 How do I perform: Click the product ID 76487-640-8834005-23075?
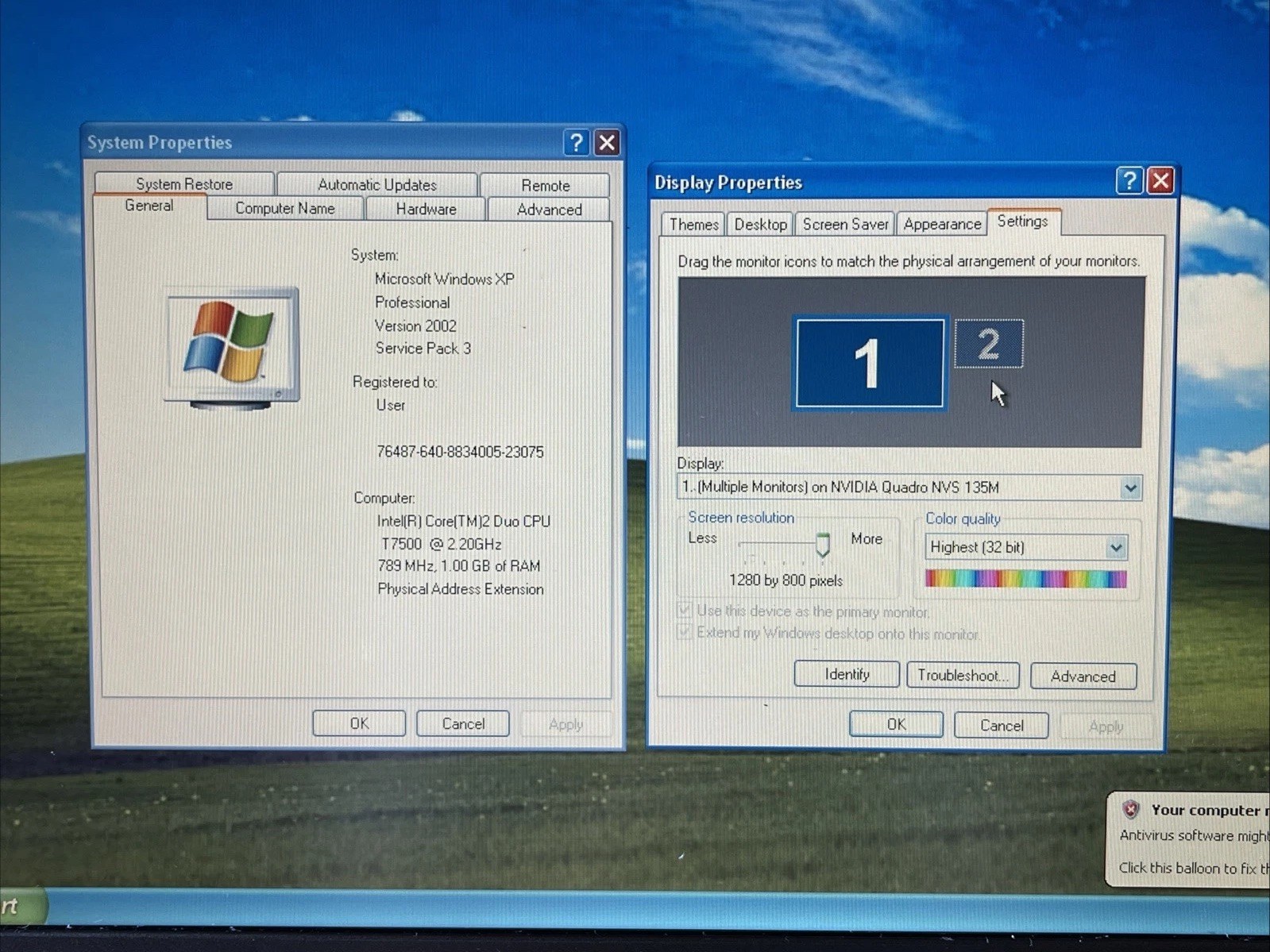coord(460,452)
